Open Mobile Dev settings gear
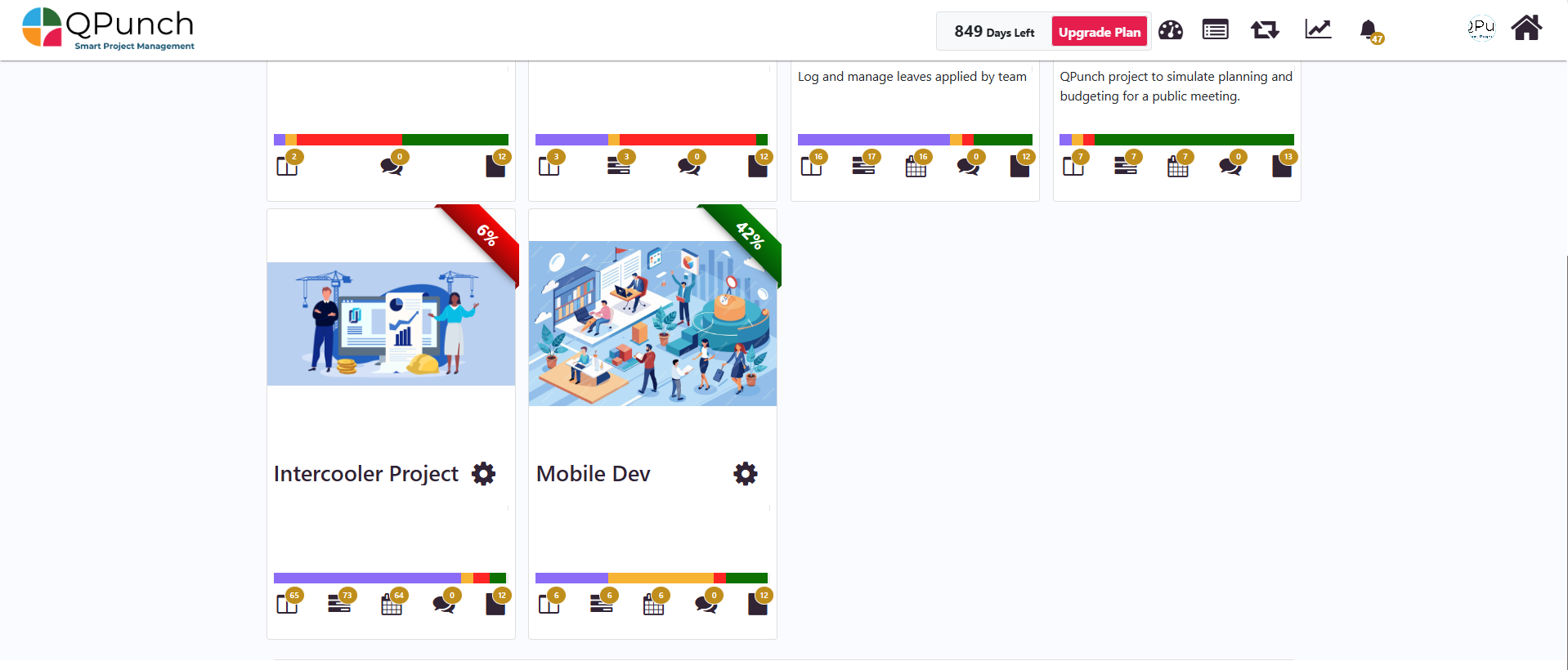Image resolution: width=1568 pixels, height=670 pixels. (746, 474)
